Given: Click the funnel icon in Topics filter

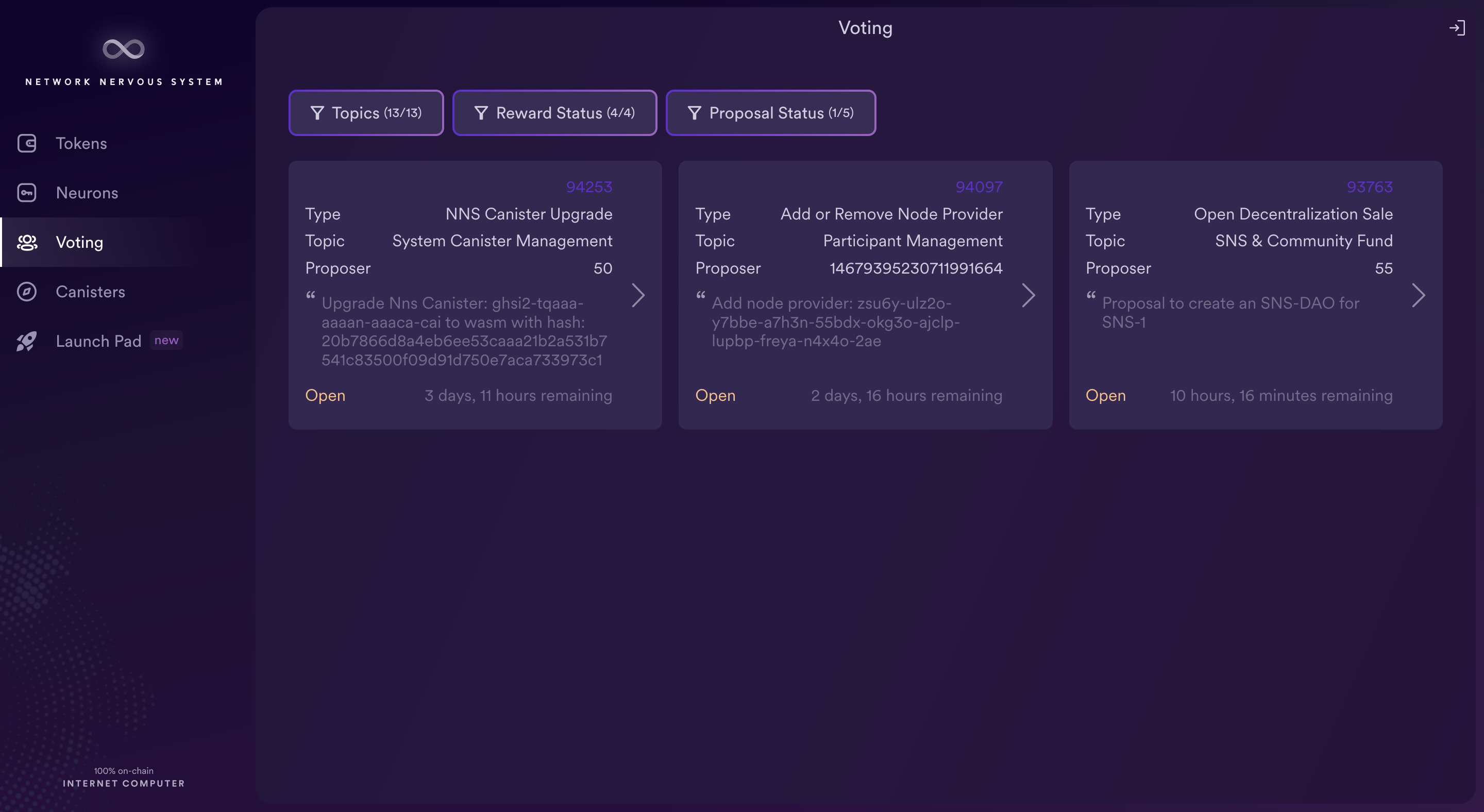Looking at the screenshot, I should click(x=317, y=113).
